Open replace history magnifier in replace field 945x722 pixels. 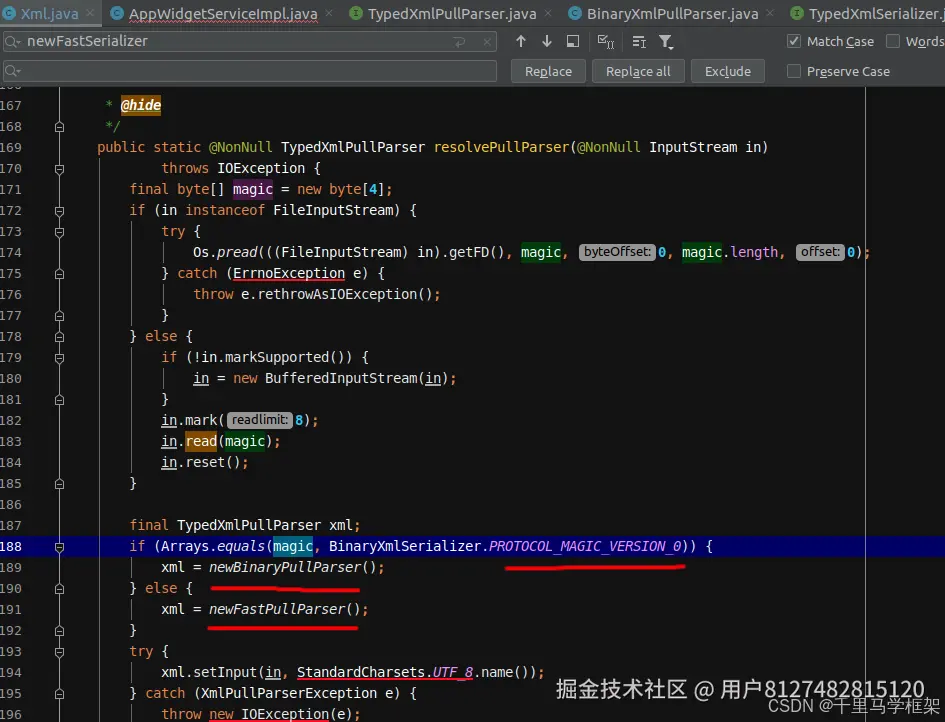tap(12, 71)
